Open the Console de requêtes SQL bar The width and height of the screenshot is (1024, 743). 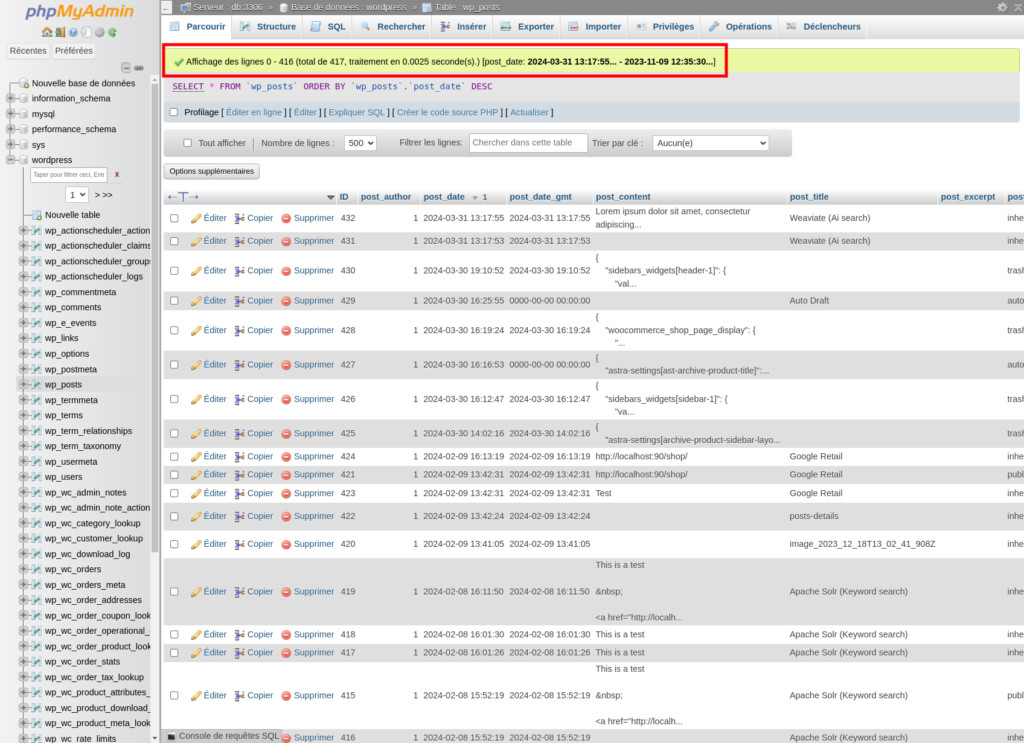point(223,736)
